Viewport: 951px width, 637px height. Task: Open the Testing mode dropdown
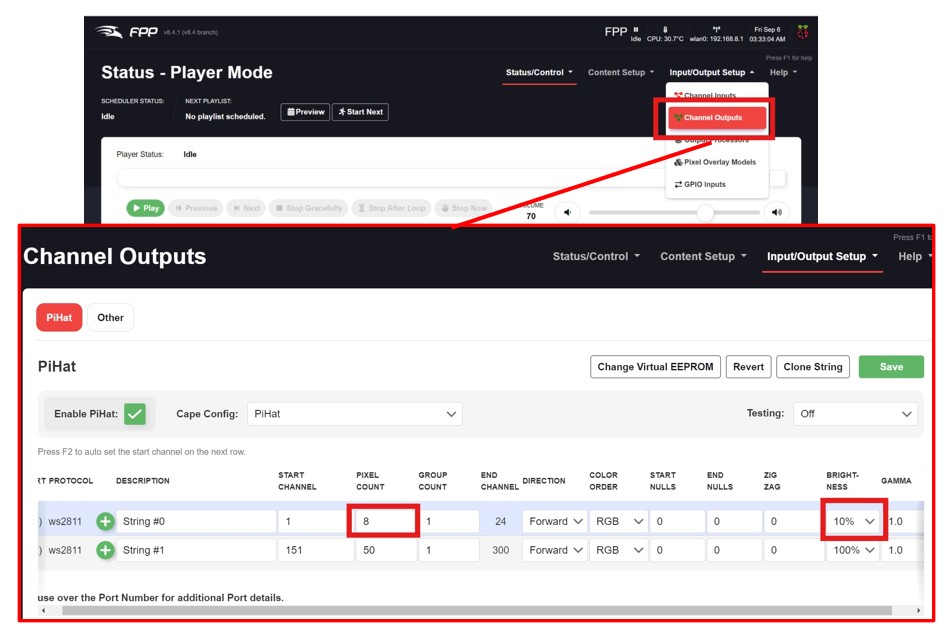(x=855, y=413)
